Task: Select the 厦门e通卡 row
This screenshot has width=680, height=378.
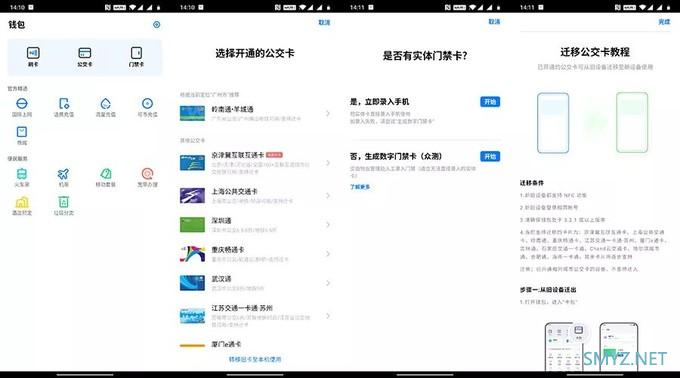Action: (255, 344)
